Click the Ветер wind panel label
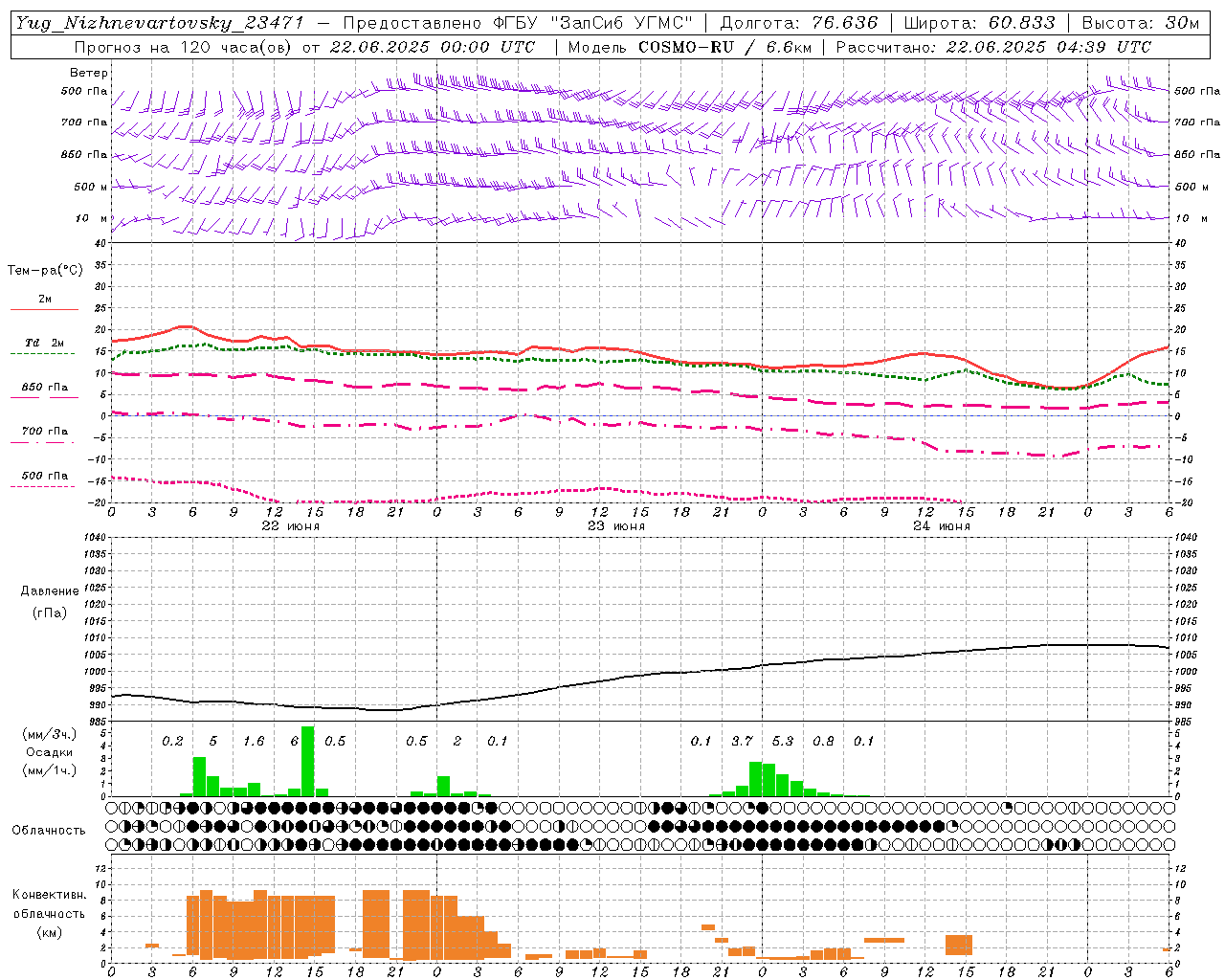Viewport: 1225px width, 980px height. pos(89,73)
